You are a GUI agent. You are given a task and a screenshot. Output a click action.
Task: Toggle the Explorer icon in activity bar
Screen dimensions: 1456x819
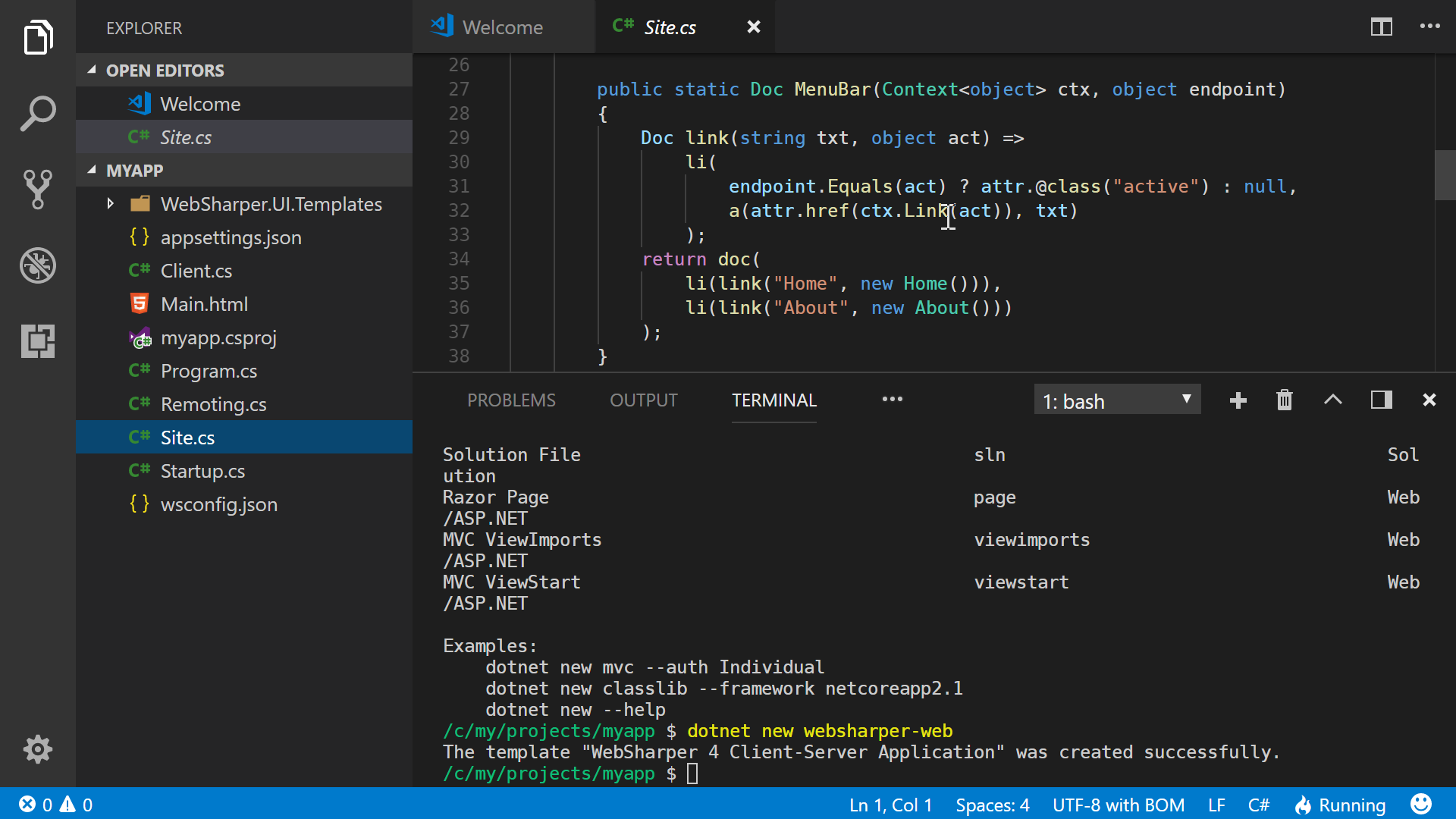pyautogui.click(x=38, y=38)
